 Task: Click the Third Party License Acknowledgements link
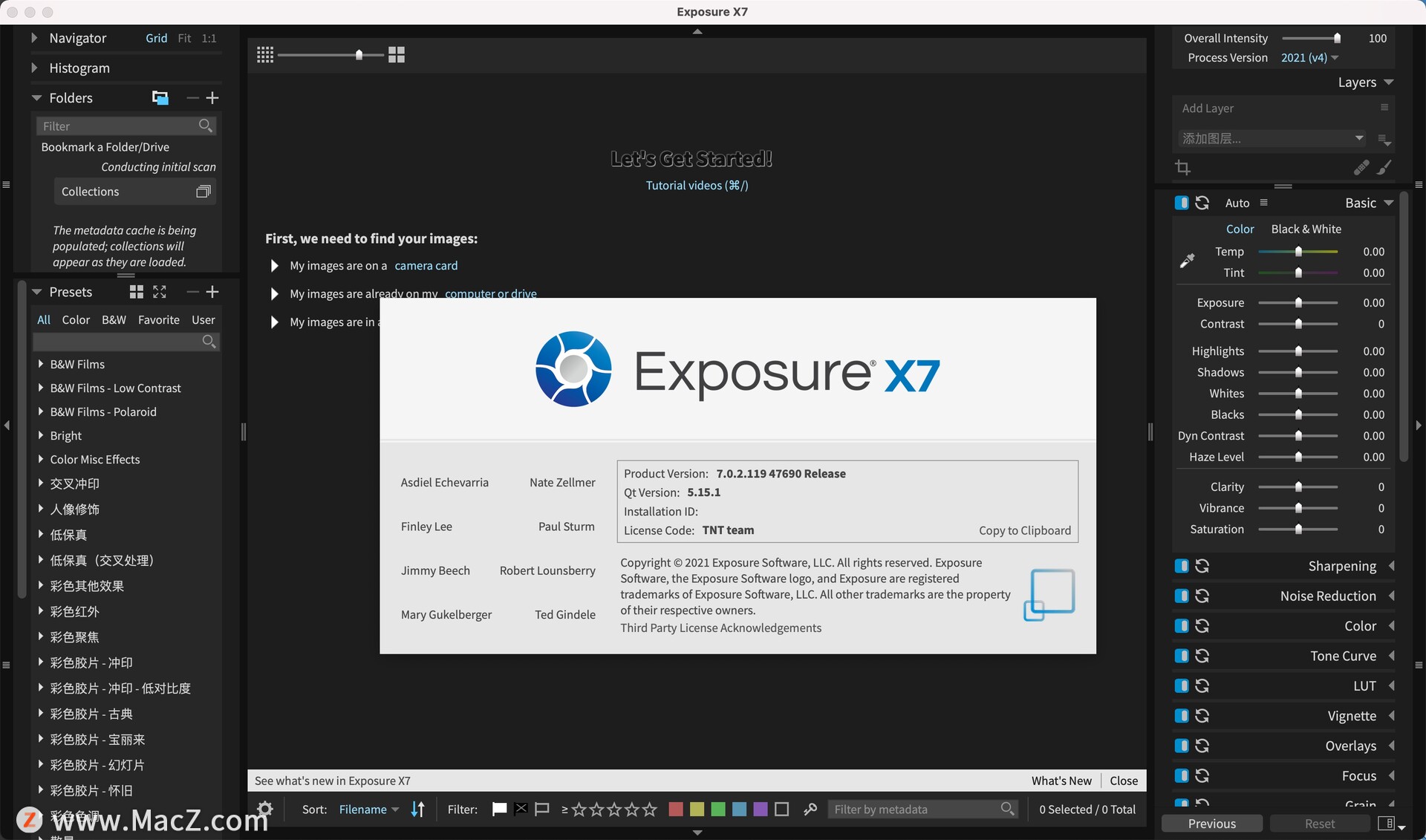721,628
